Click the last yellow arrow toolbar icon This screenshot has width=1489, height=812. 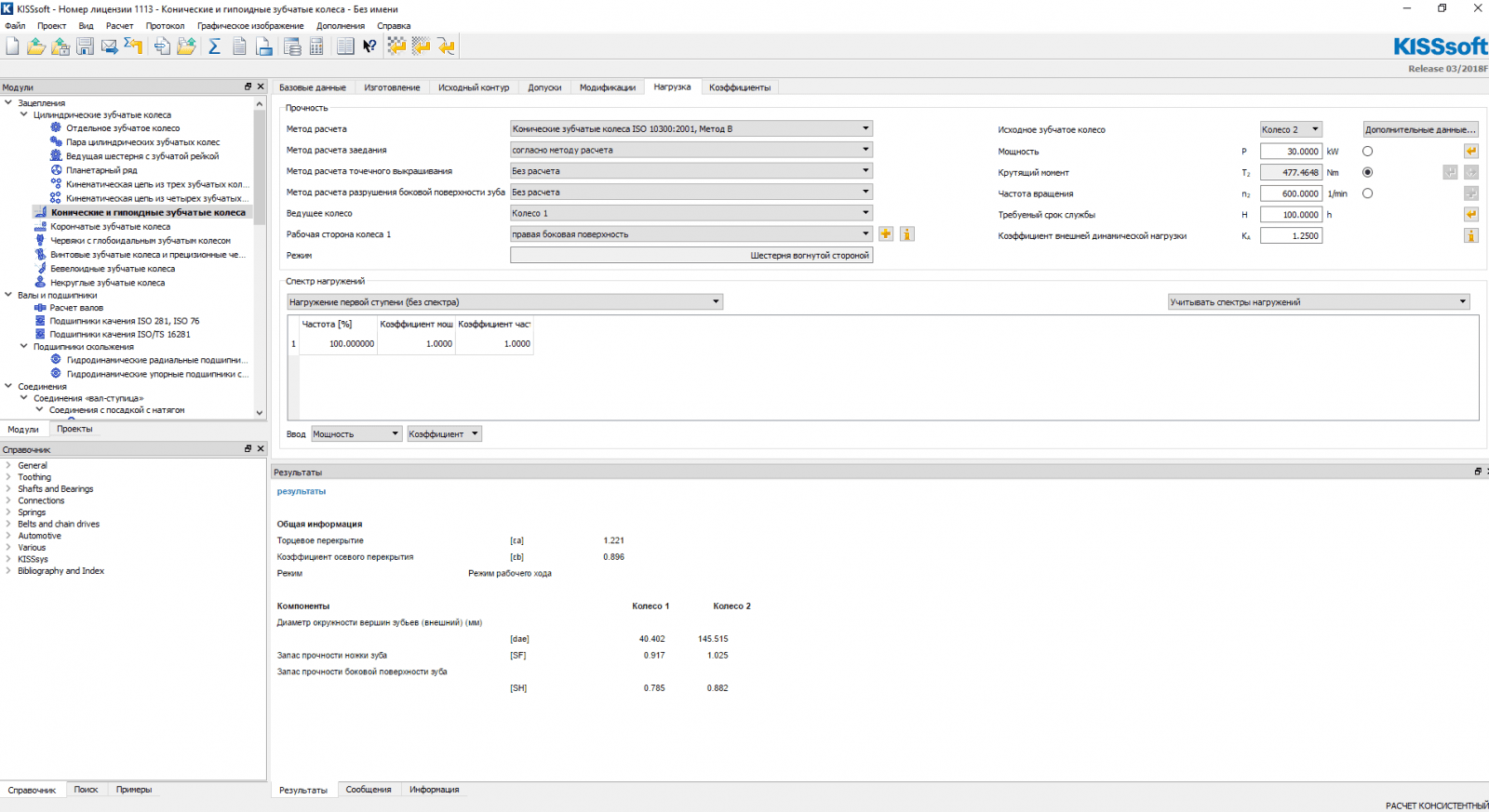point(447,47)
